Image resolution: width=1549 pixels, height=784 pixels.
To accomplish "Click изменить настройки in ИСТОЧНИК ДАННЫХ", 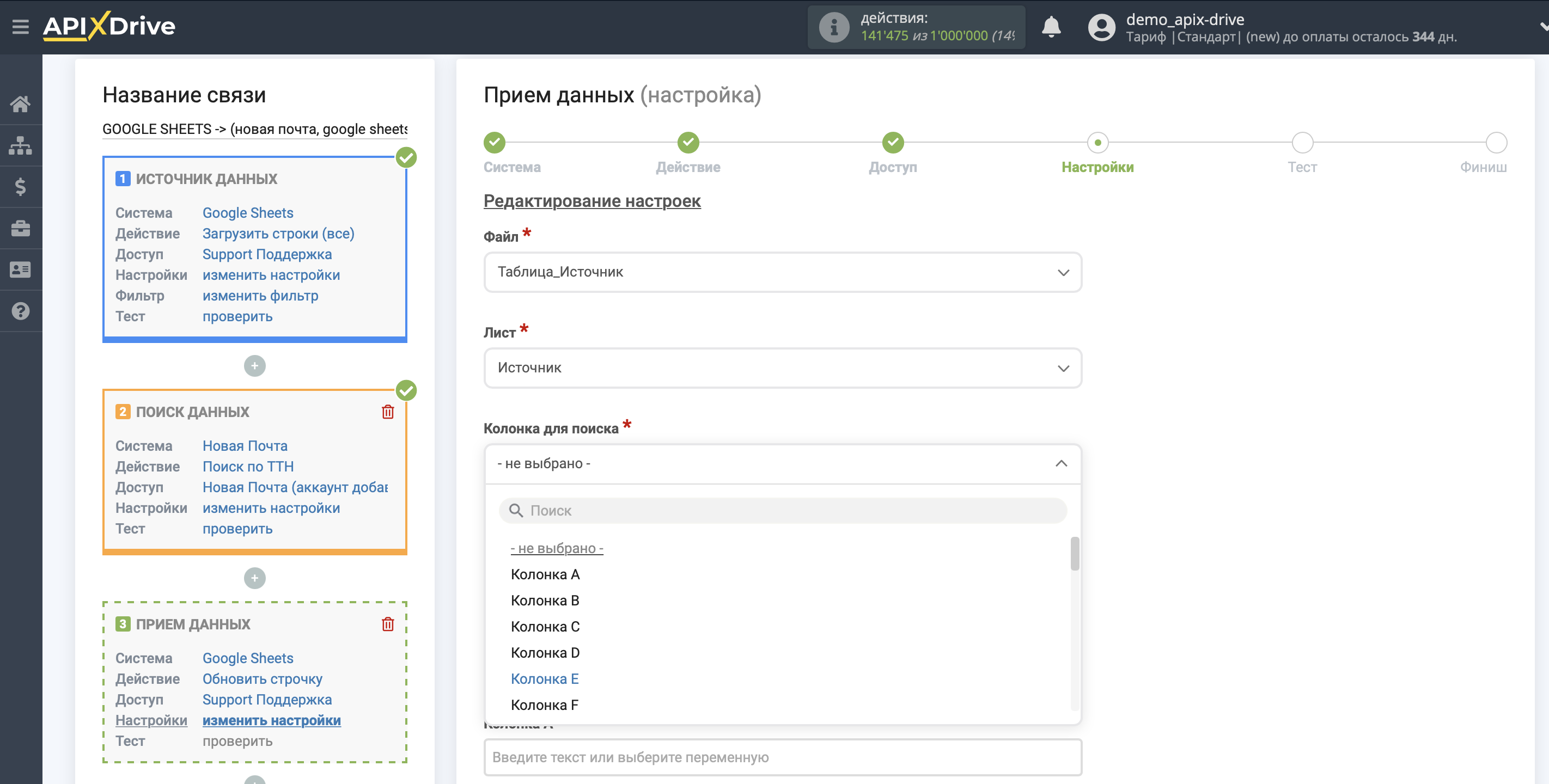I will [x=271, y=275].
